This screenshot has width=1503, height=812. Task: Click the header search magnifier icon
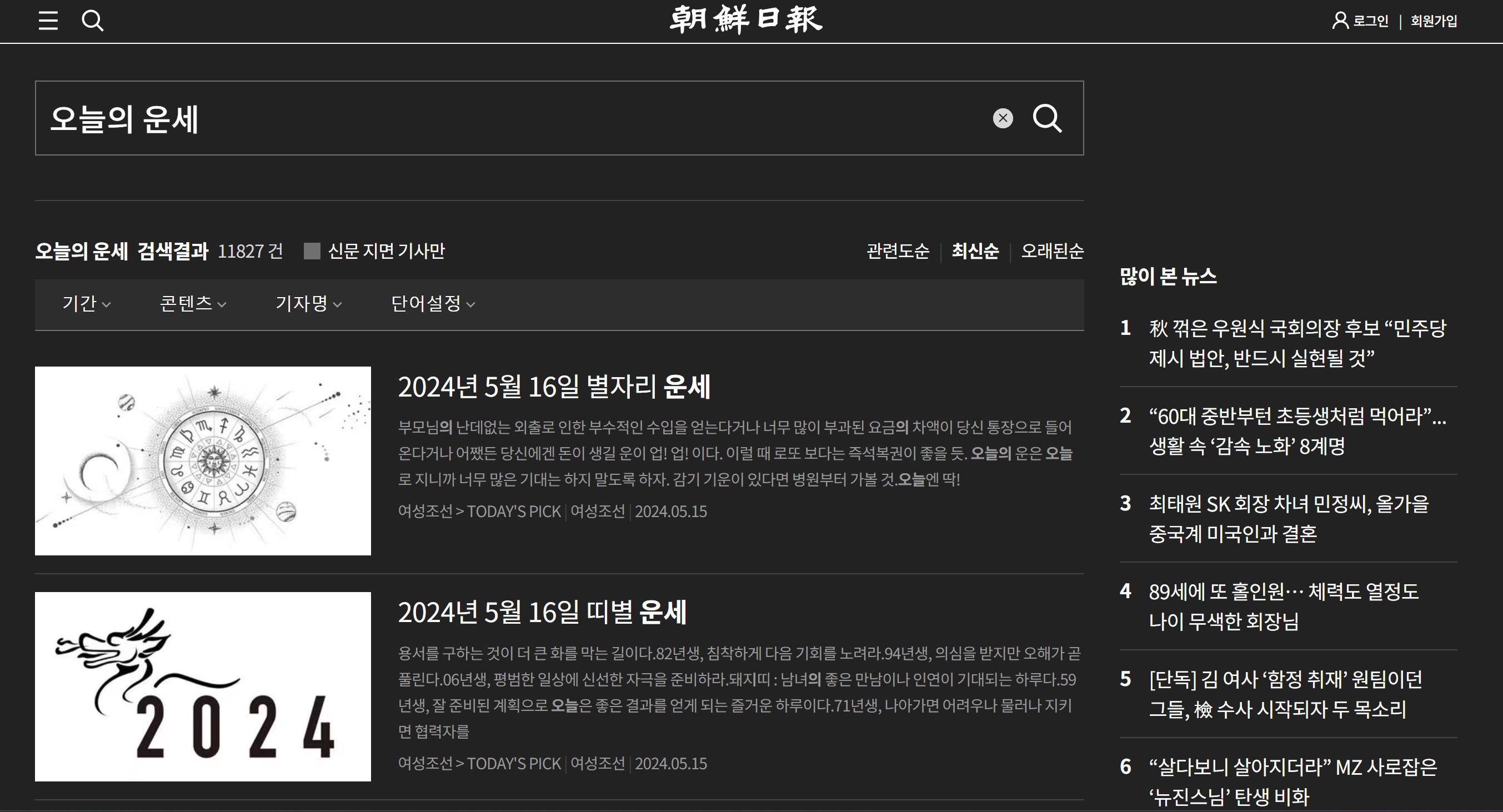coord(92,21)
